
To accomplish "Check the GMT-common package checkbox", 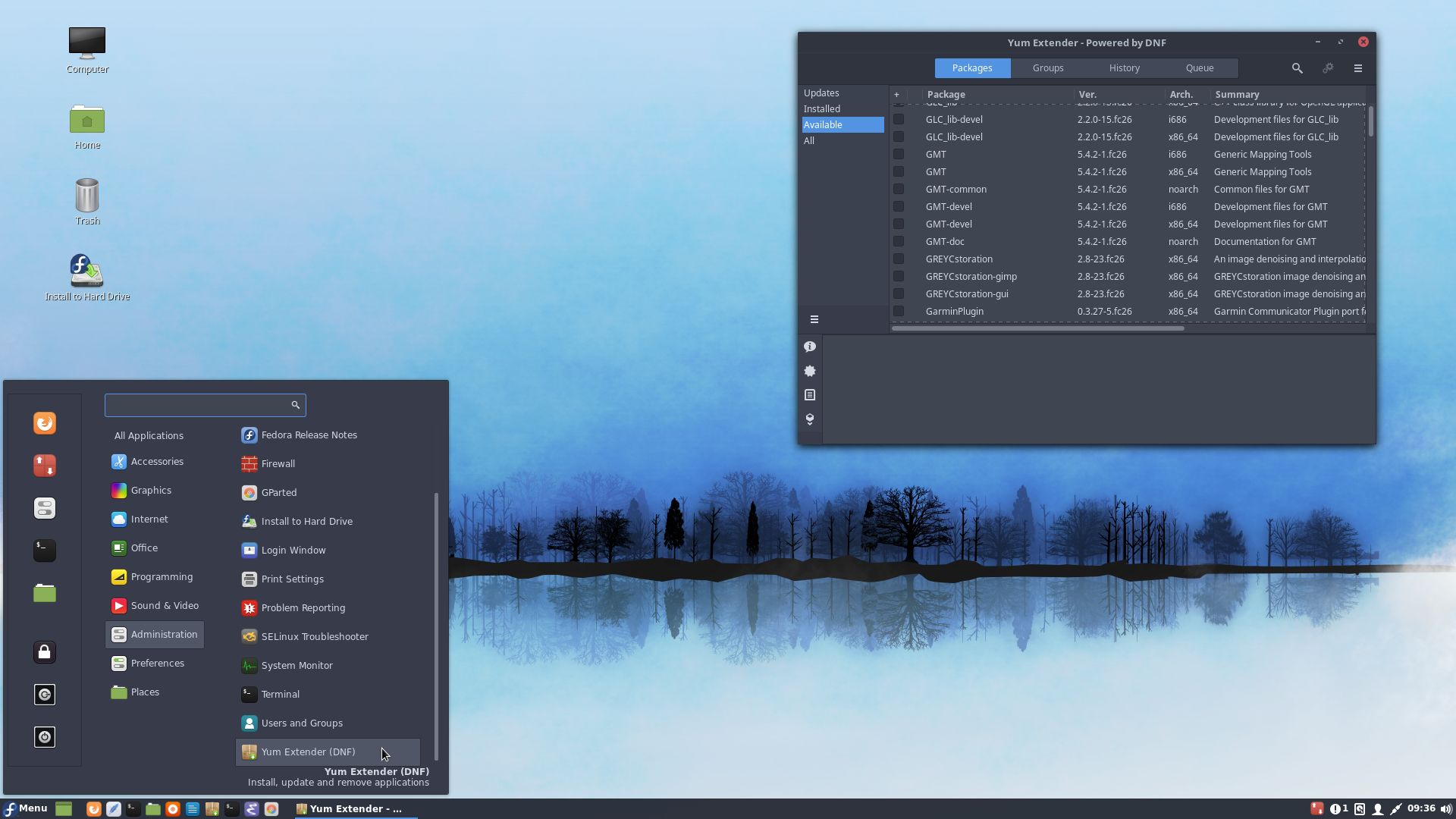I will (x=899, y=190).
